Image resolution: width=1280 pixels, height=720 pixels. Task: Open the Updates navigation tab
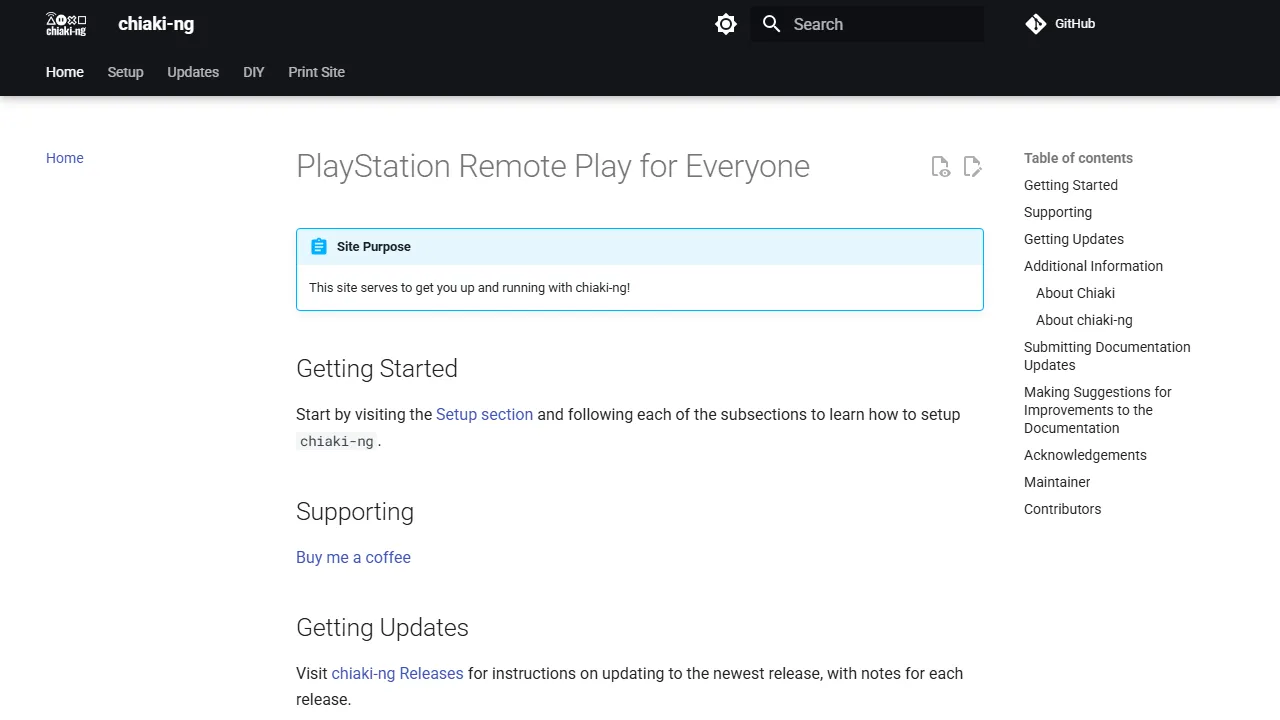pos(193,72)
